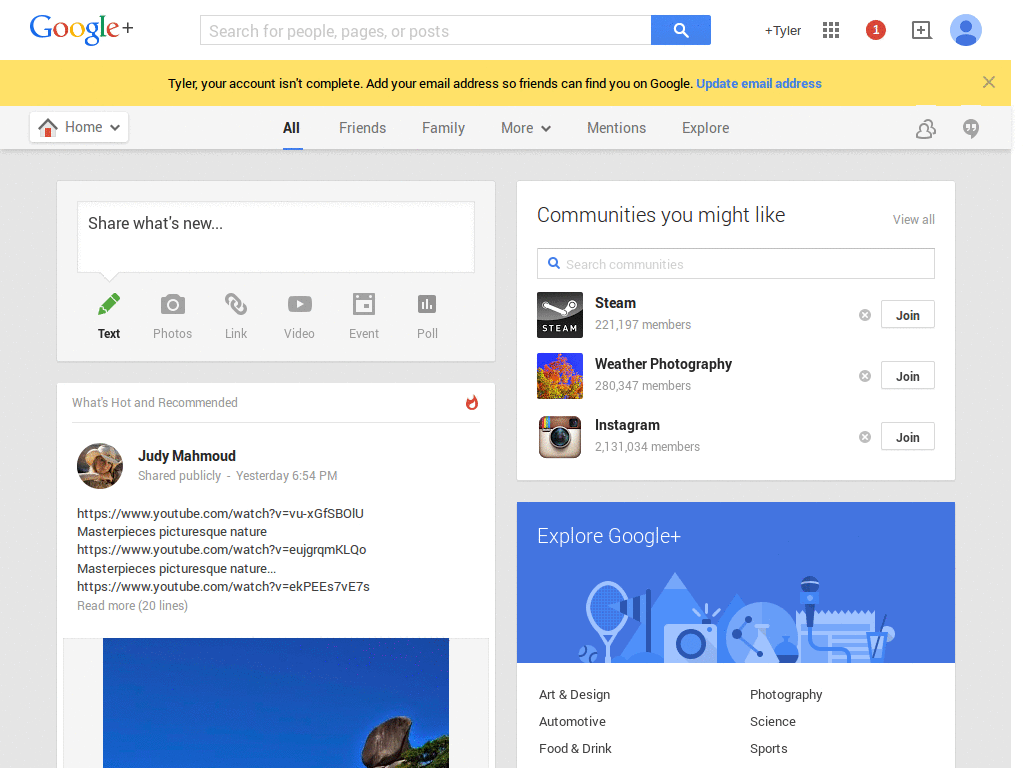
Task: Join the Weather Photography community
Action: click(x=907, y=376)
